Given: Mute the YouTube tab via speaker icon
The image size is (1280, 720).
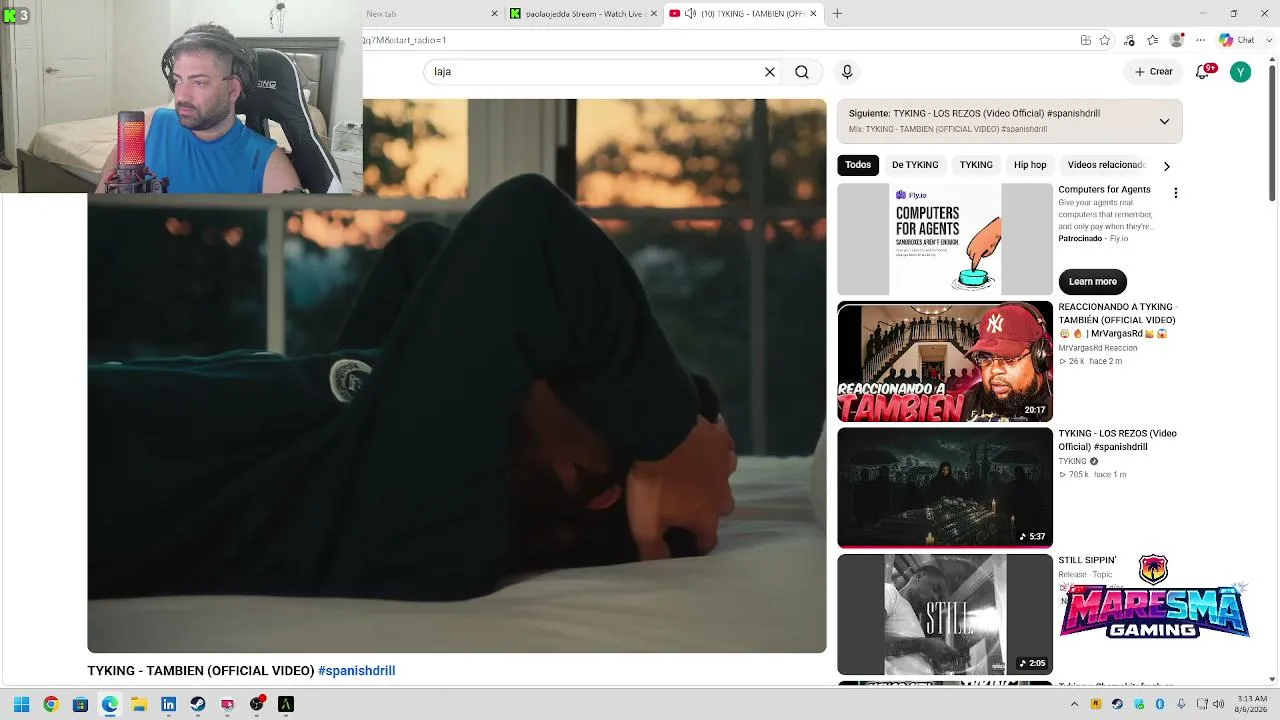Looking at the screenshot, I should click(691, 14).
